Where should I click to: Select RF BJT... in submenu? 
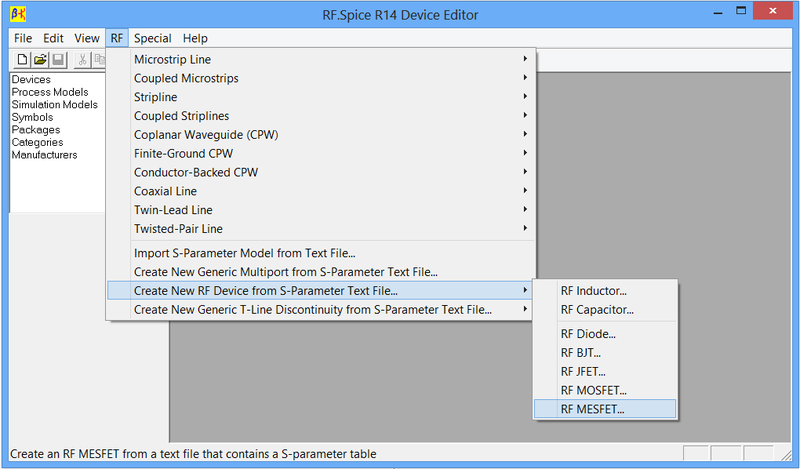[x=605, y=353]
